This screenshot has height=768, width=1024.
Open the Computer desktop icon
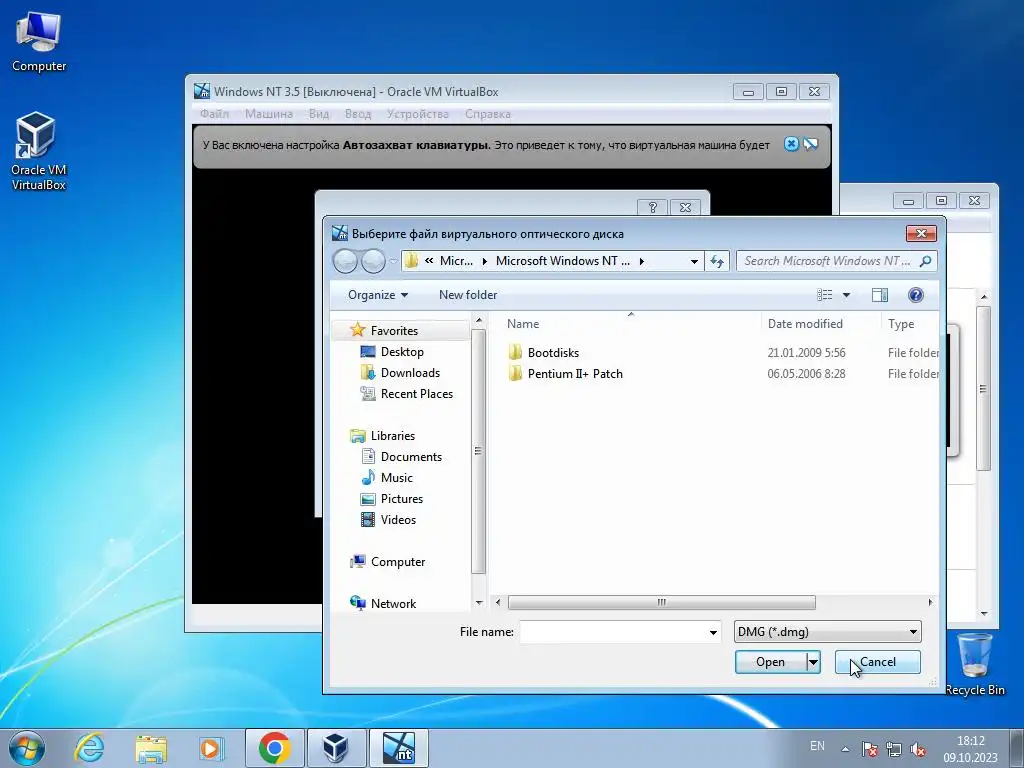39,42
